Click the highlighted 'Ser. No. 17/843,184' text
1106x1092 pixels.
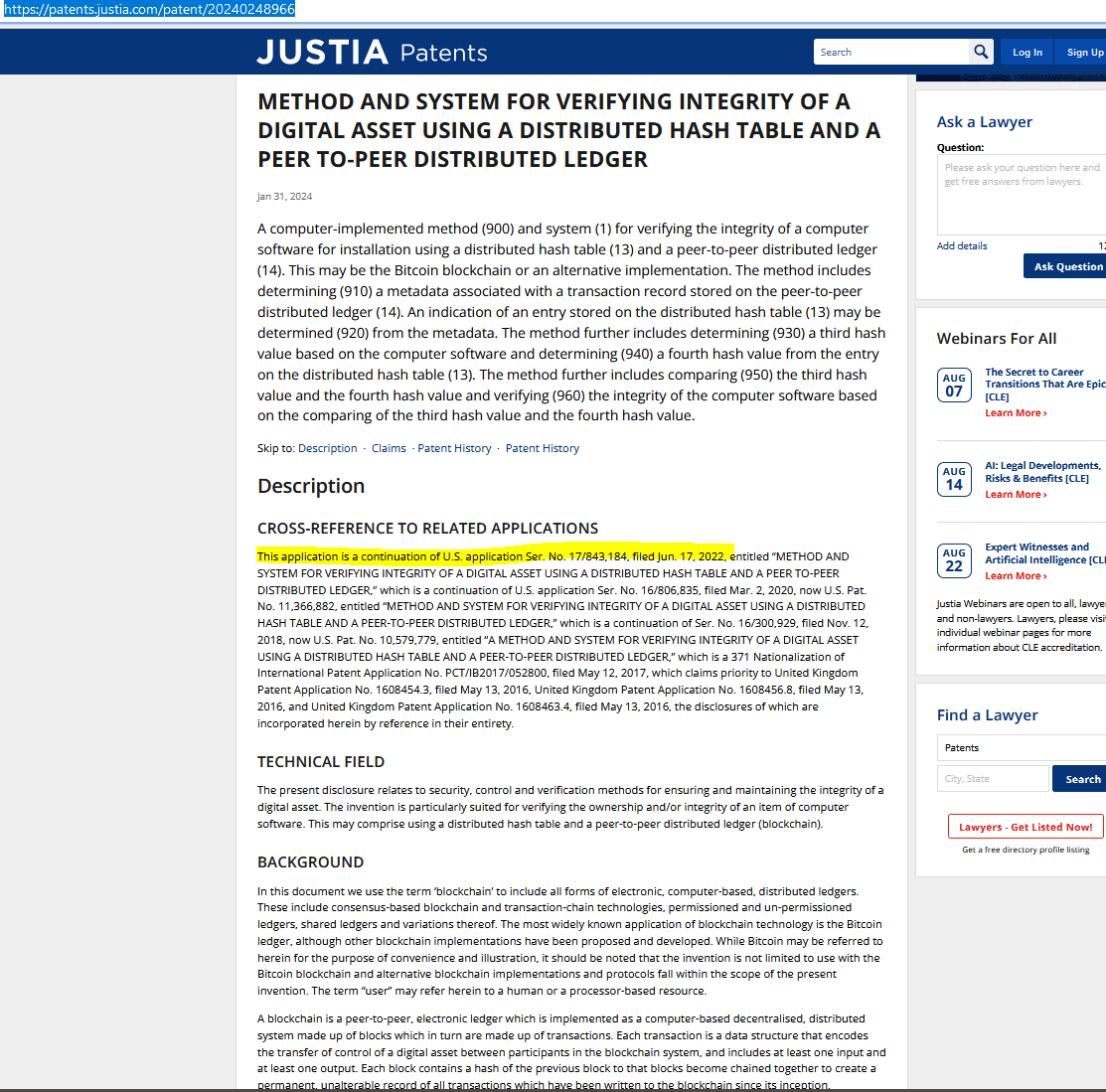(x=576, y=556)
